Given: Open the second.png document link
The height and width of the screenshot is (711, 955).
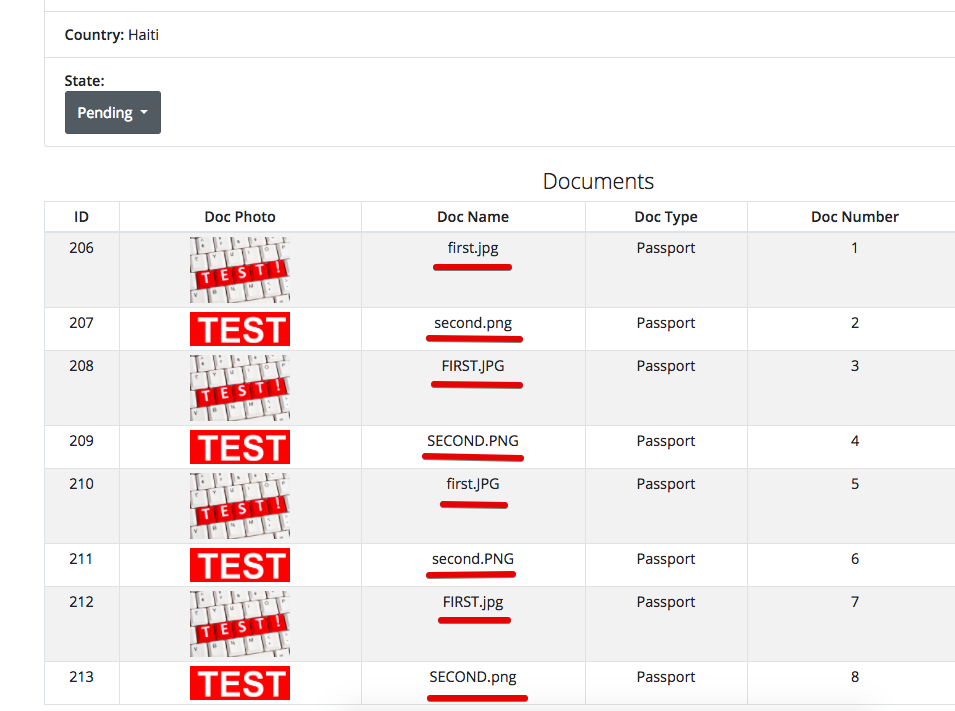Looking at the screenshot, I should [472, 322].
